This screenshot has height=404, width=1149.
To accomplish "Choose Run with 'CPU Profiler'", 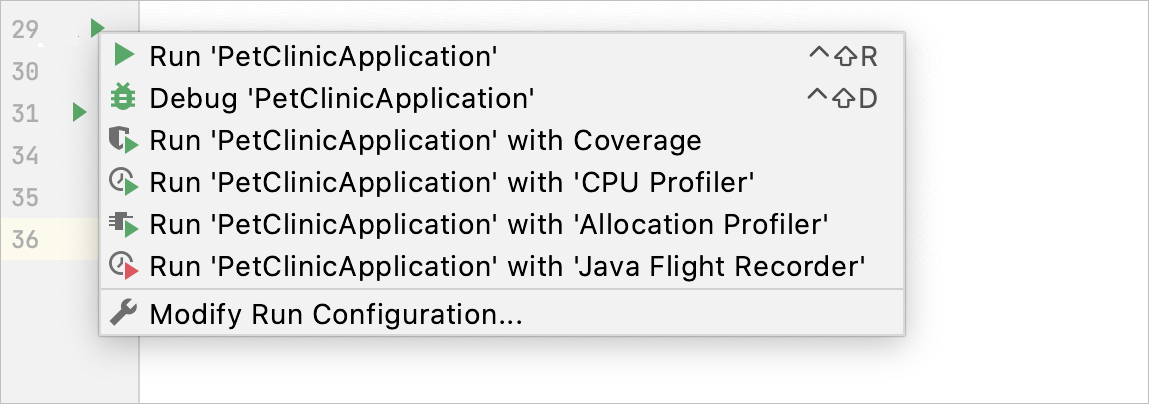I will 502,182.
